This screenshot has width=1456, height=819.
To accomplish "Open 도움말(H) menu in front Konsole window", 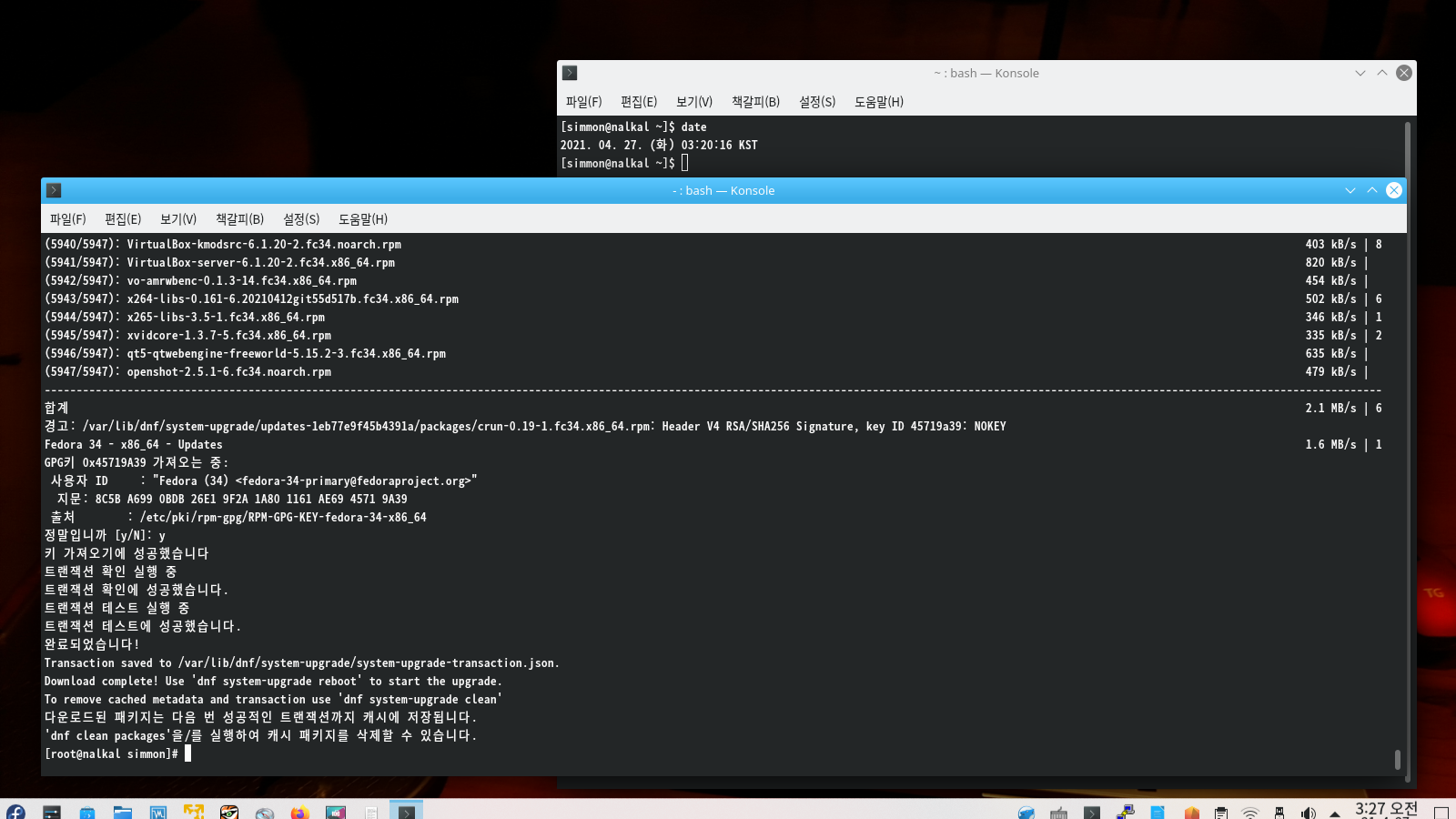I will click(363, 219).
